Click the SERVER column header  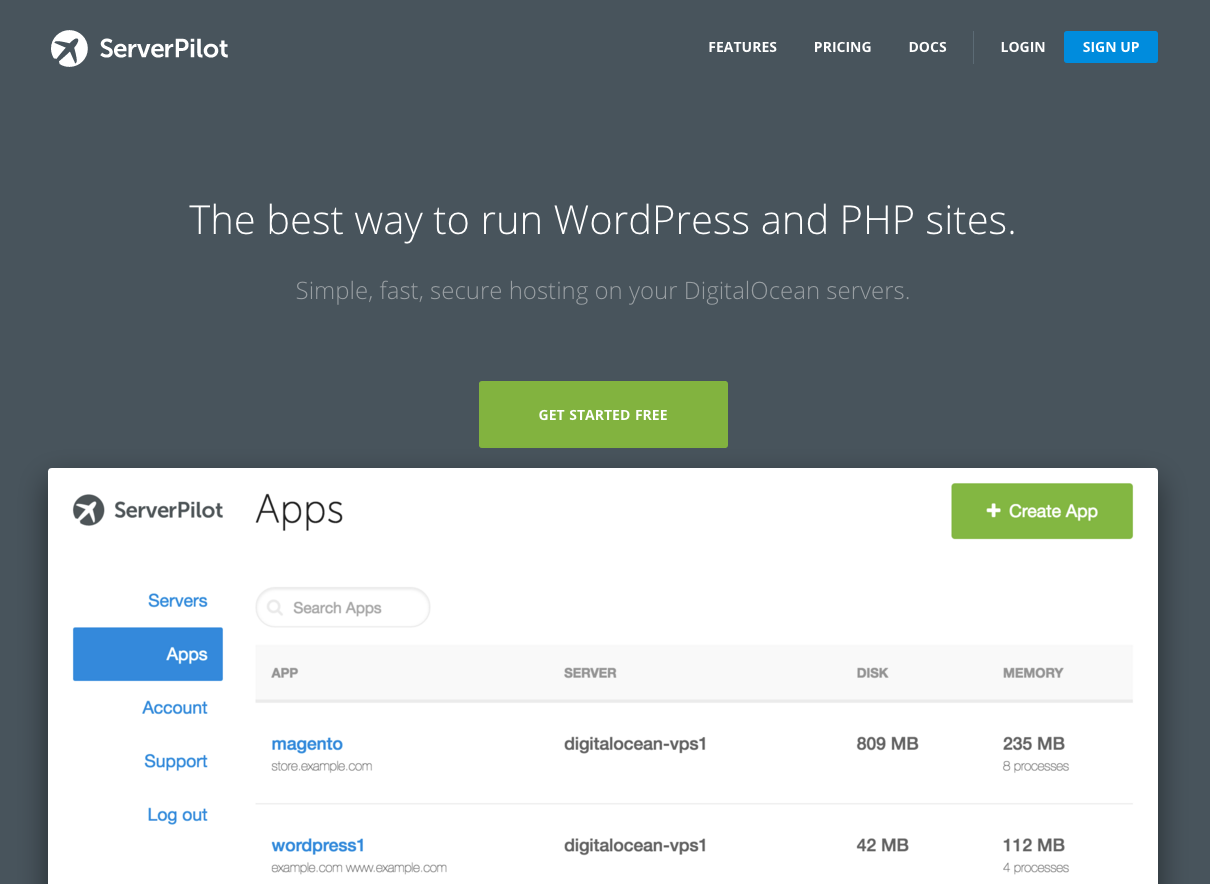[x=590, y=673]
